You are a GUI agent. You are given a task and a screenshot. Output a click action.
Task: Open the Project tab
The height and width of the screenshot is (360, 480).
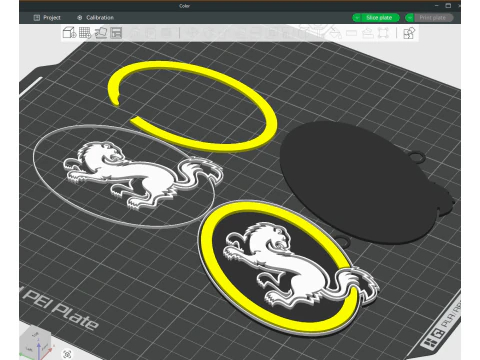tap(47, 18)
